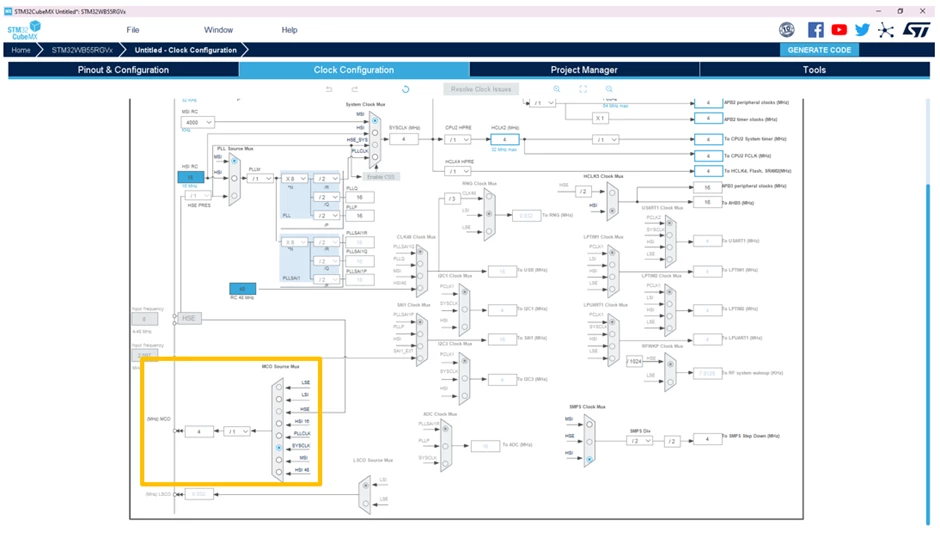The height and width of the screenshot is (538, 940).
Task: Click the Enable CSS button
Action: (x=380, y=176)
